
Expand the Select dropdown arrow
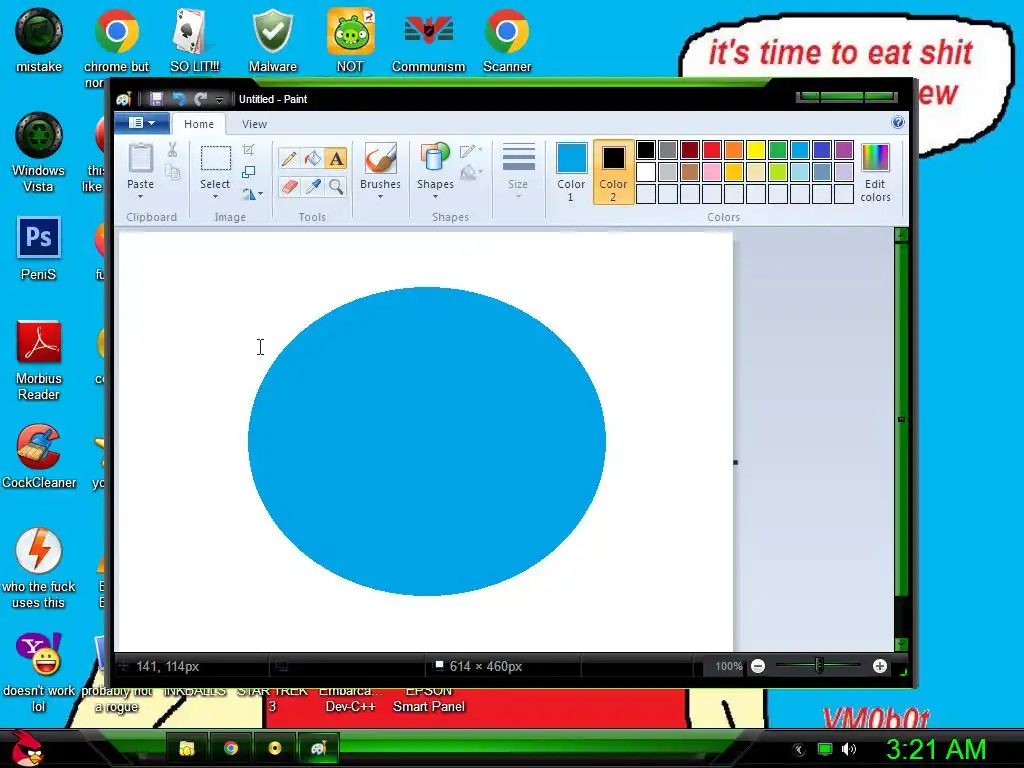click(215, 197)
